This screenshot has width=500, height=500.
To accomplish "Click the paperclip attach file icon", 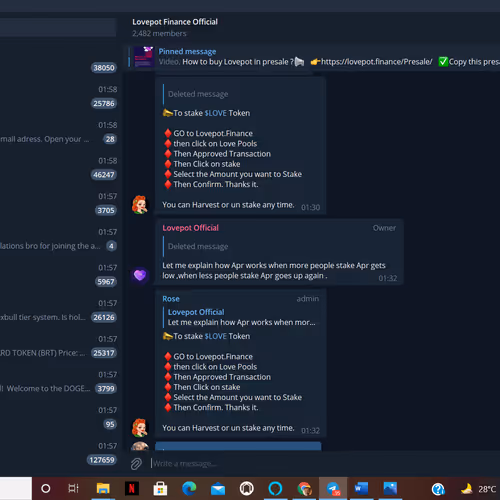I will tap(136, 464).
